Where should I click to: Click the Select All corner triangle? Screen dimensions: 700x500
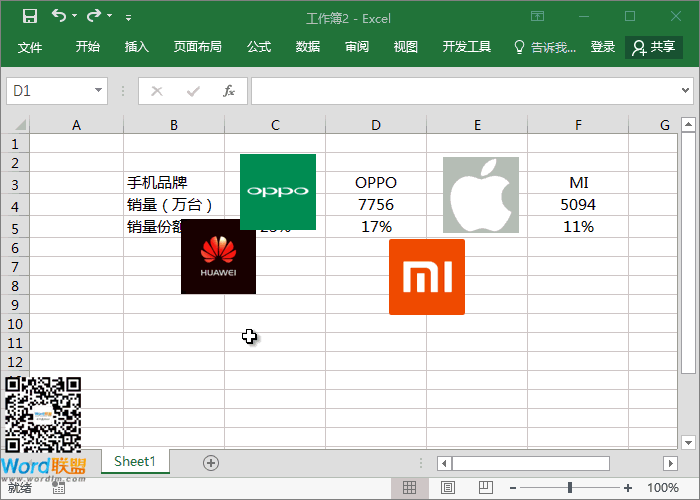coord(21,125)
